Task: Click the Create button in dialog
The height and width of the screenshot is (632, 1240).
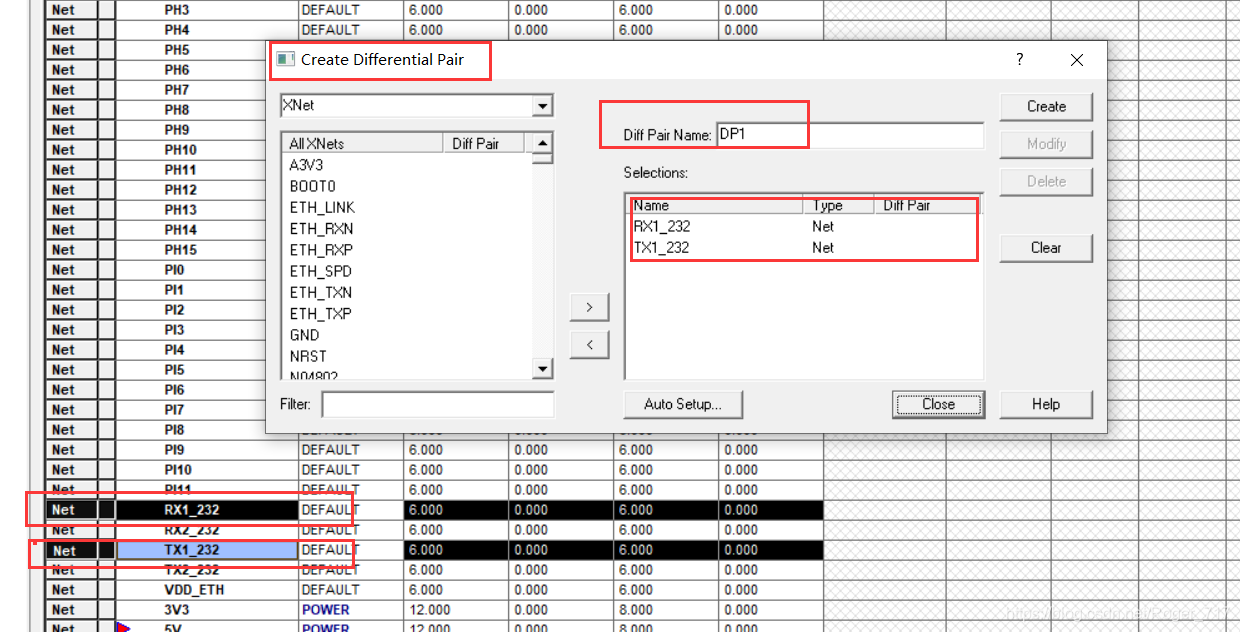Action: tap(1045, 106)
